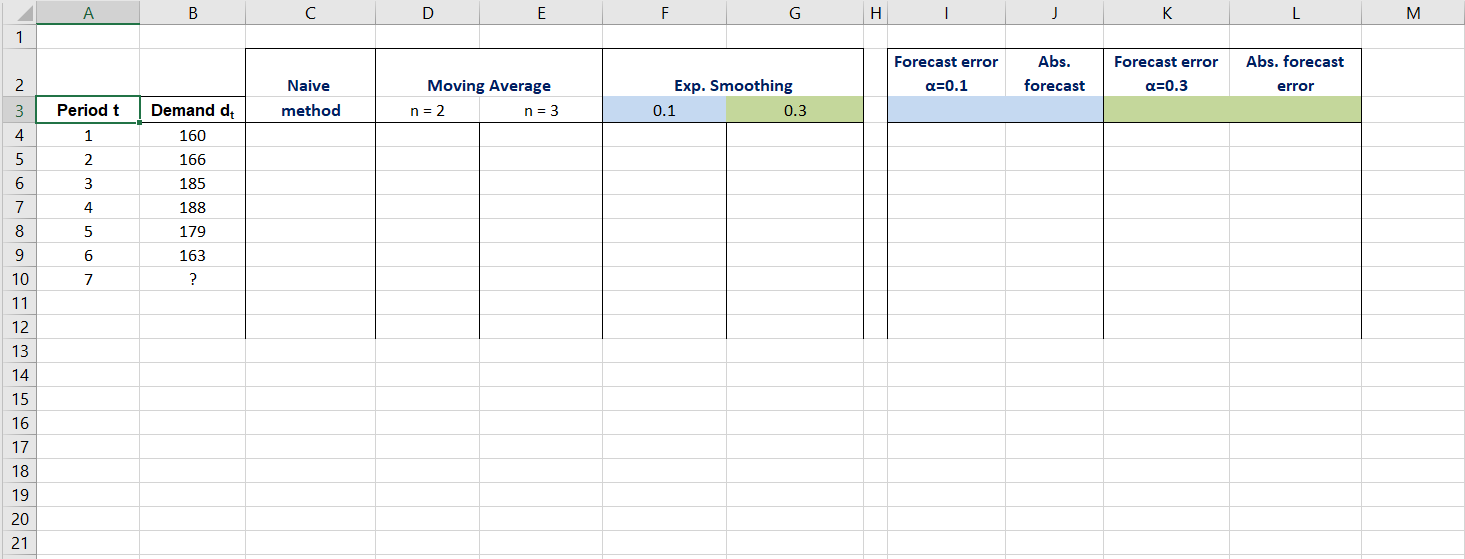
Task: Select period cell containing 4
Action: coord(88,207)
